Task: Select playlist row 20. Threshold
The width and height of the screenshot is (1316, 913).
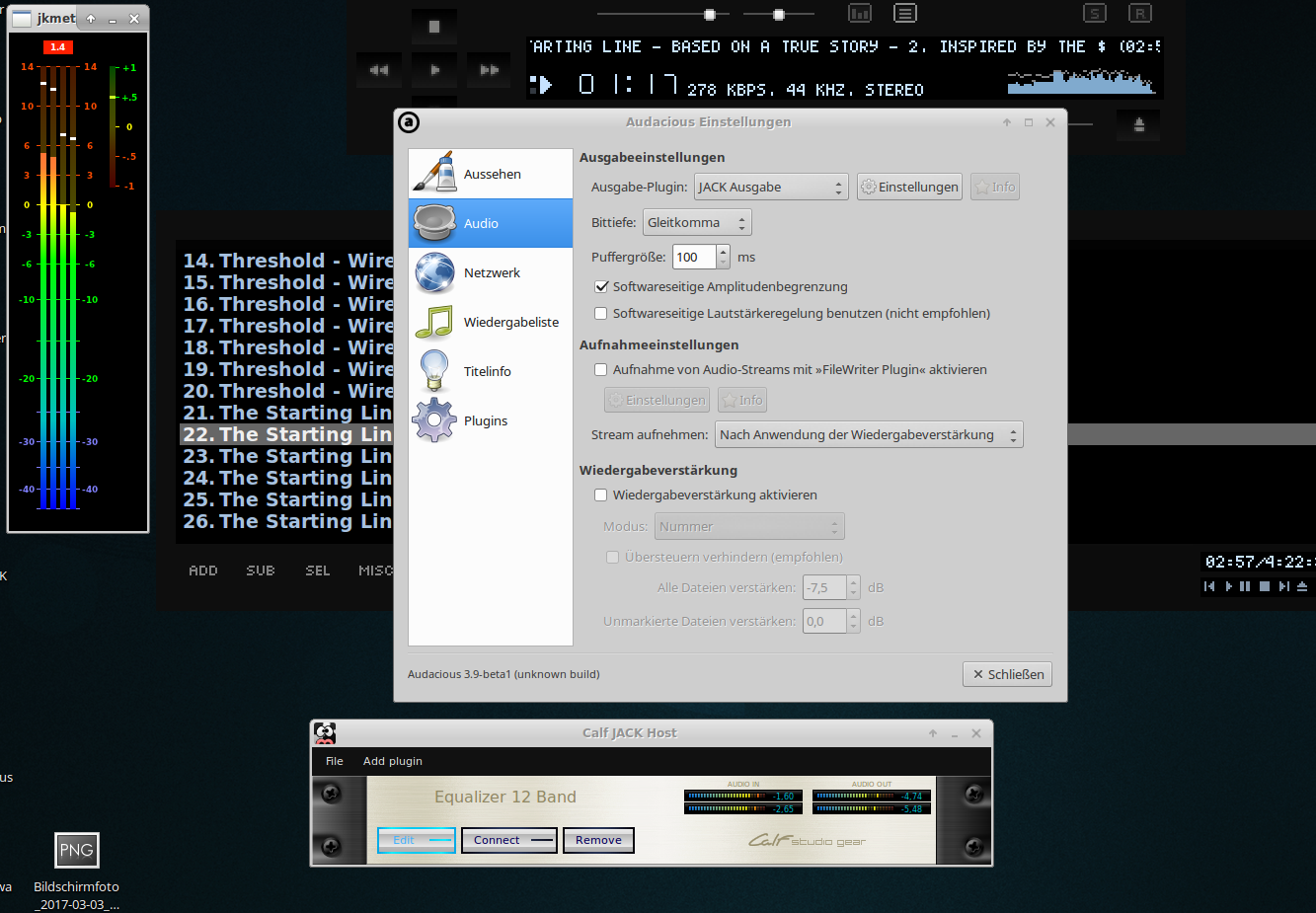Action: coord(286,391)
